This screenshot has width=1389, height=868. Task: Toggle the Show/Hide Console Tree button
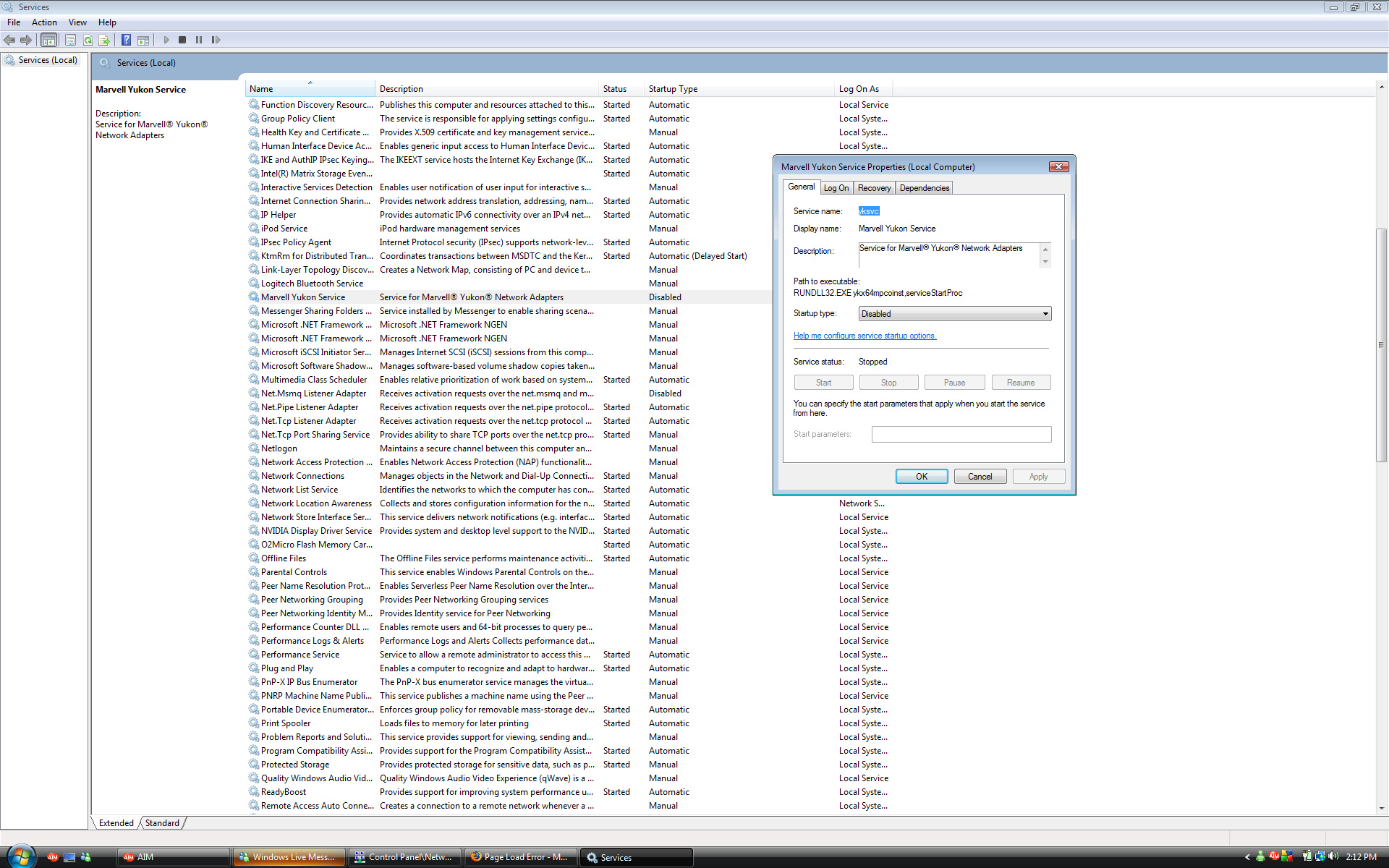(x=49, y=40)
